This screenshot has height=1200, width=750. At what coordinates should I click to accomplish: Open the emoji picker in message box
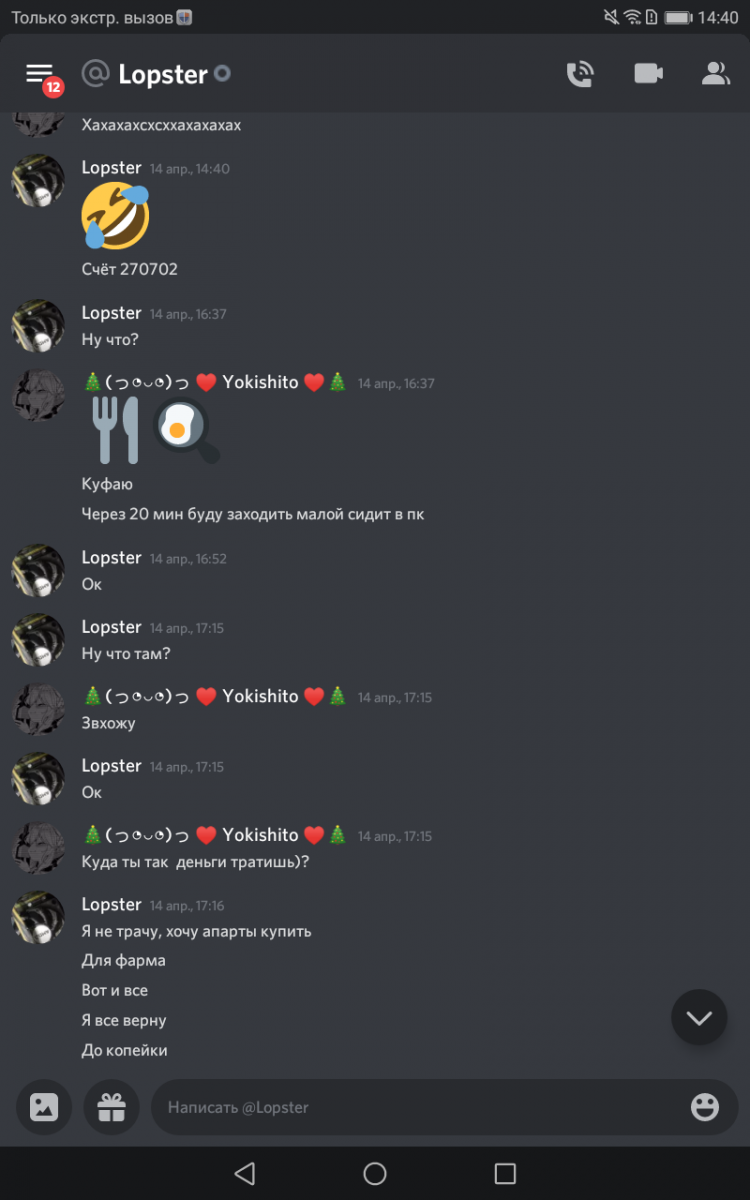click(x=705, y=1107)
